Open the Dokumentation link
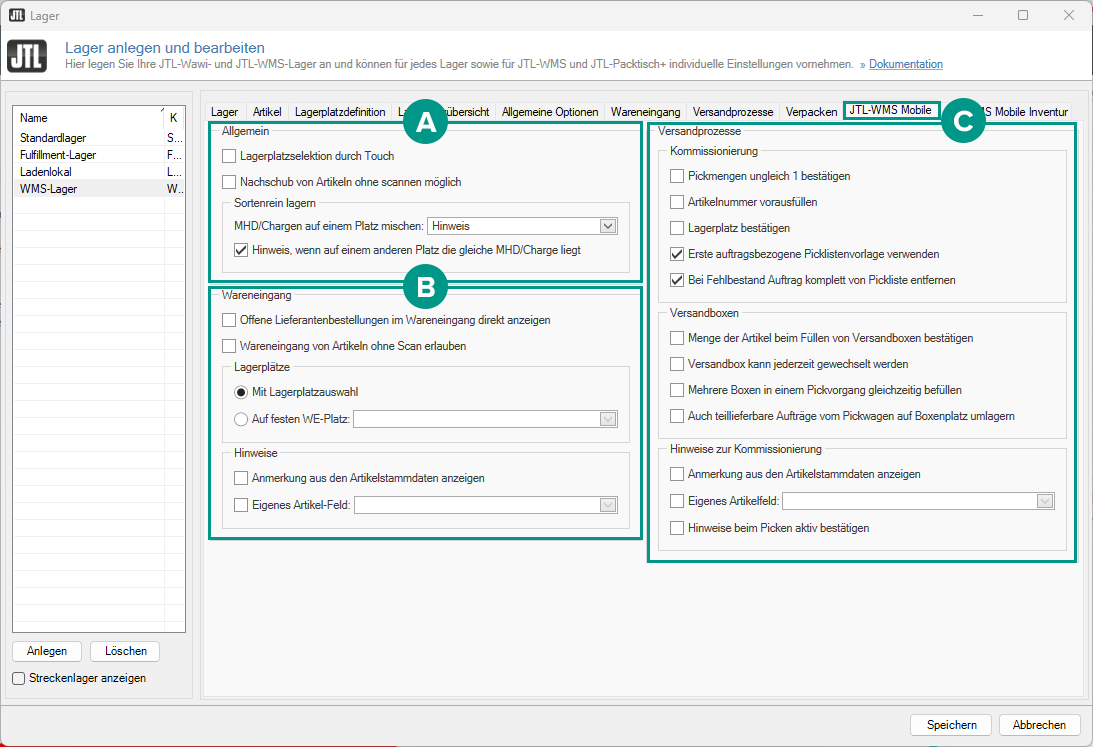This screenshot has width=1093, height=747. click(x=905, y=64)
